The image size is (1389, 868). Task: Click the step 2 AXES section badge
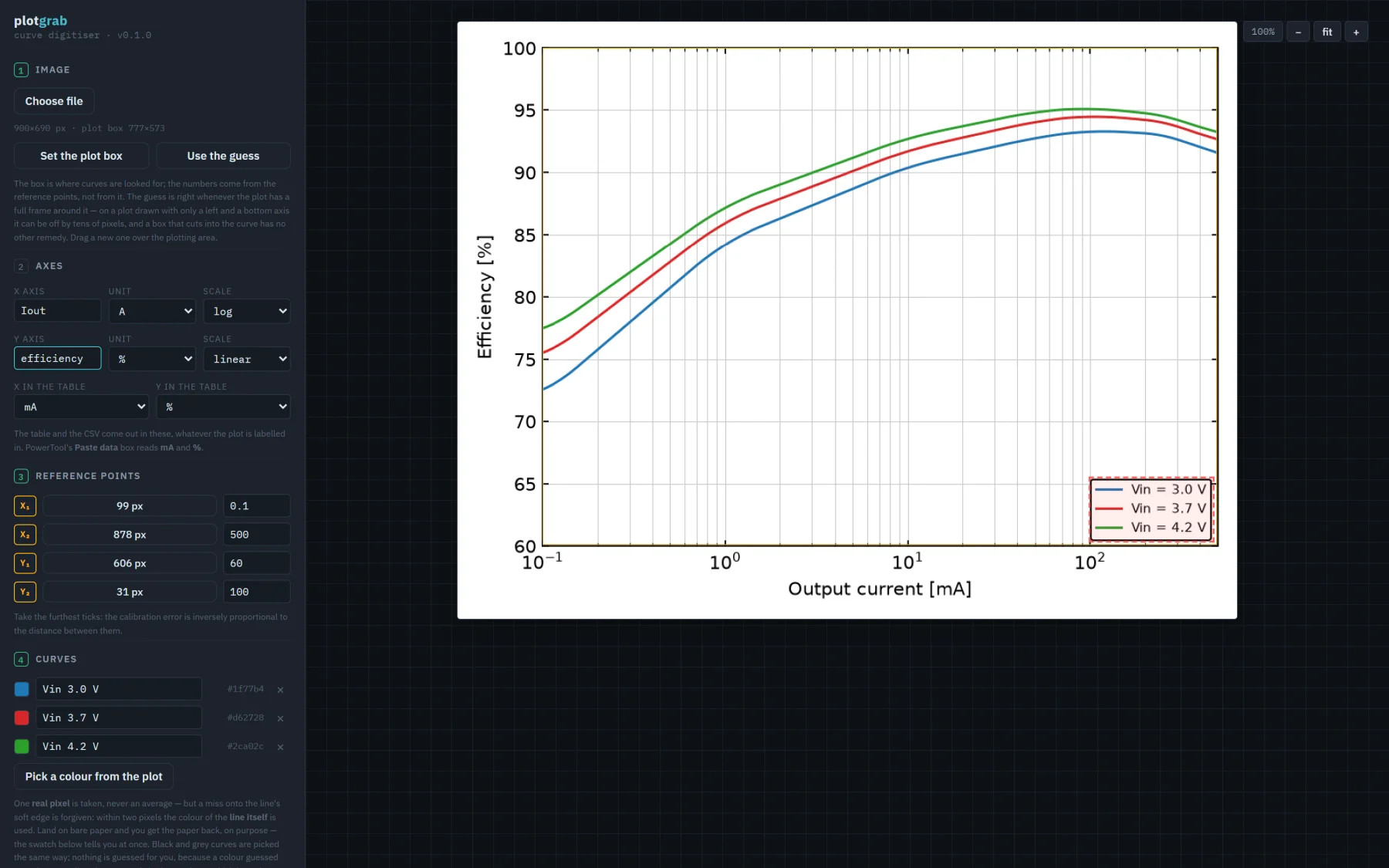coord(21,266)
